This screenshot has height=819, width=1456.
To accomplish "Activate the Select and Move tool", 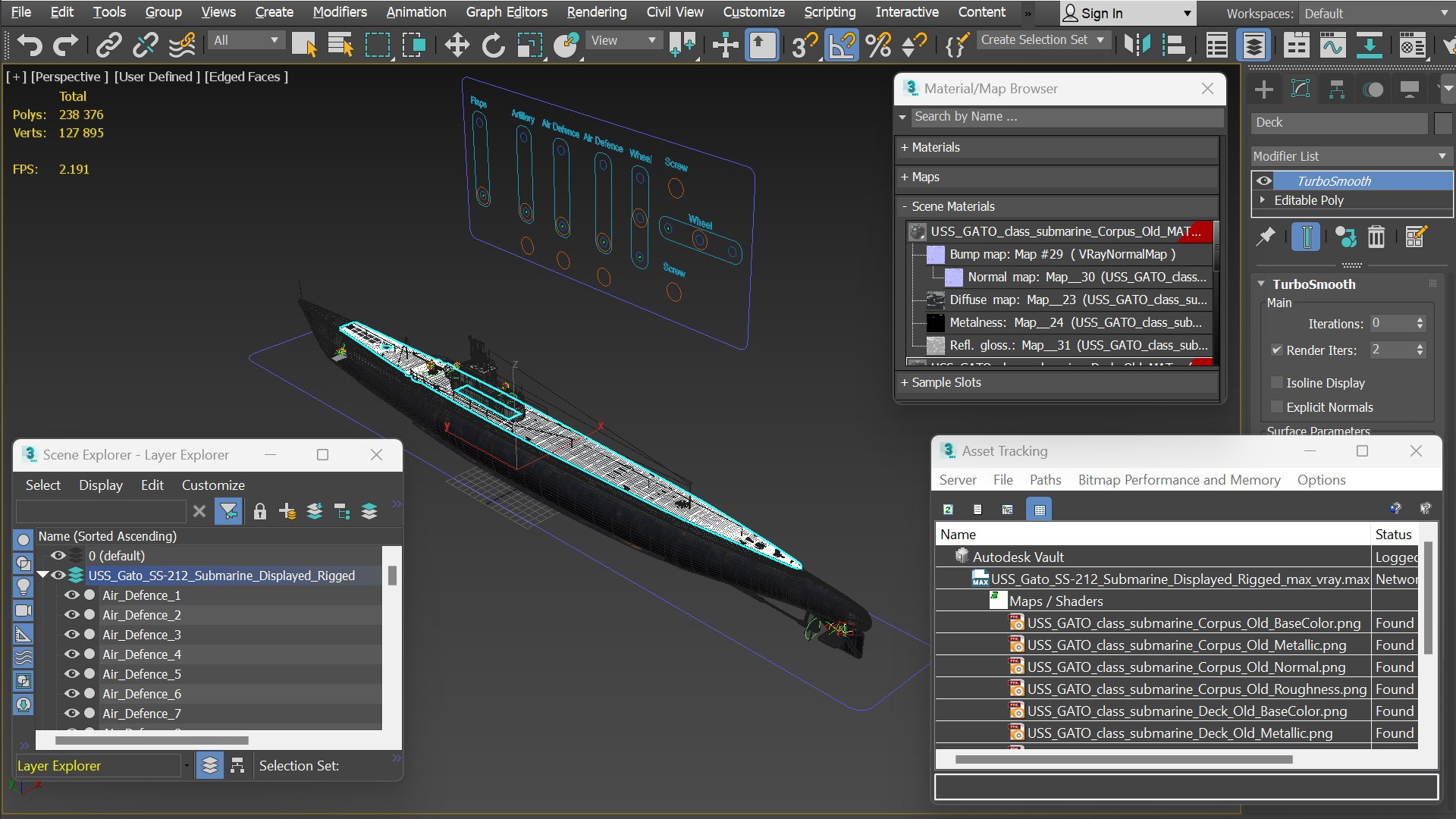I will coord(457,45).
